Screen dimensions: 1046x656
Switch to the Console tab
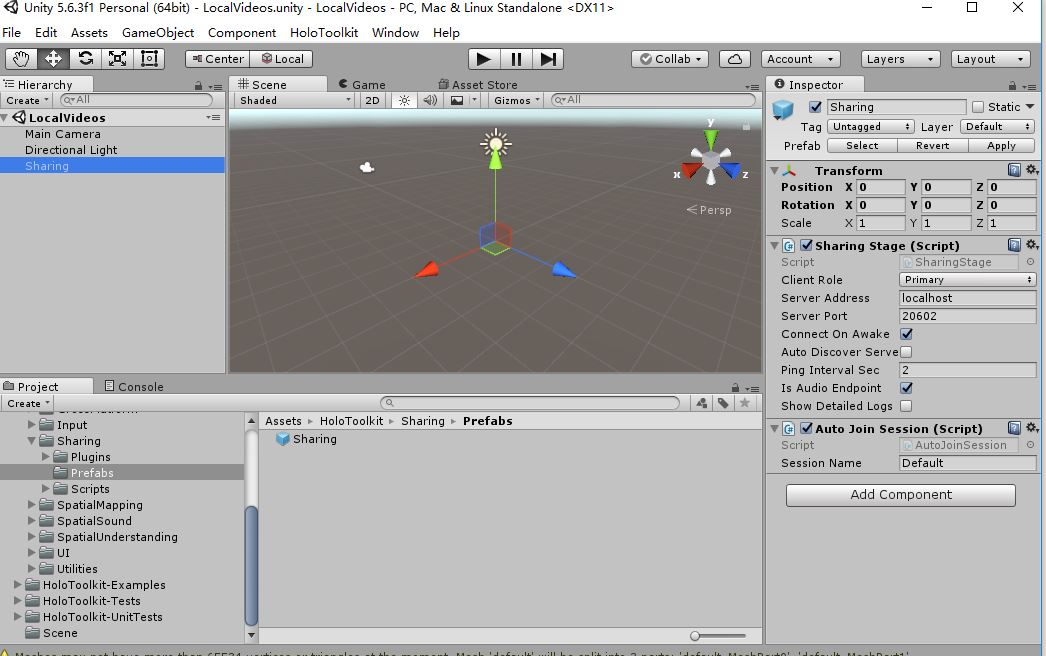click(134, 386)
